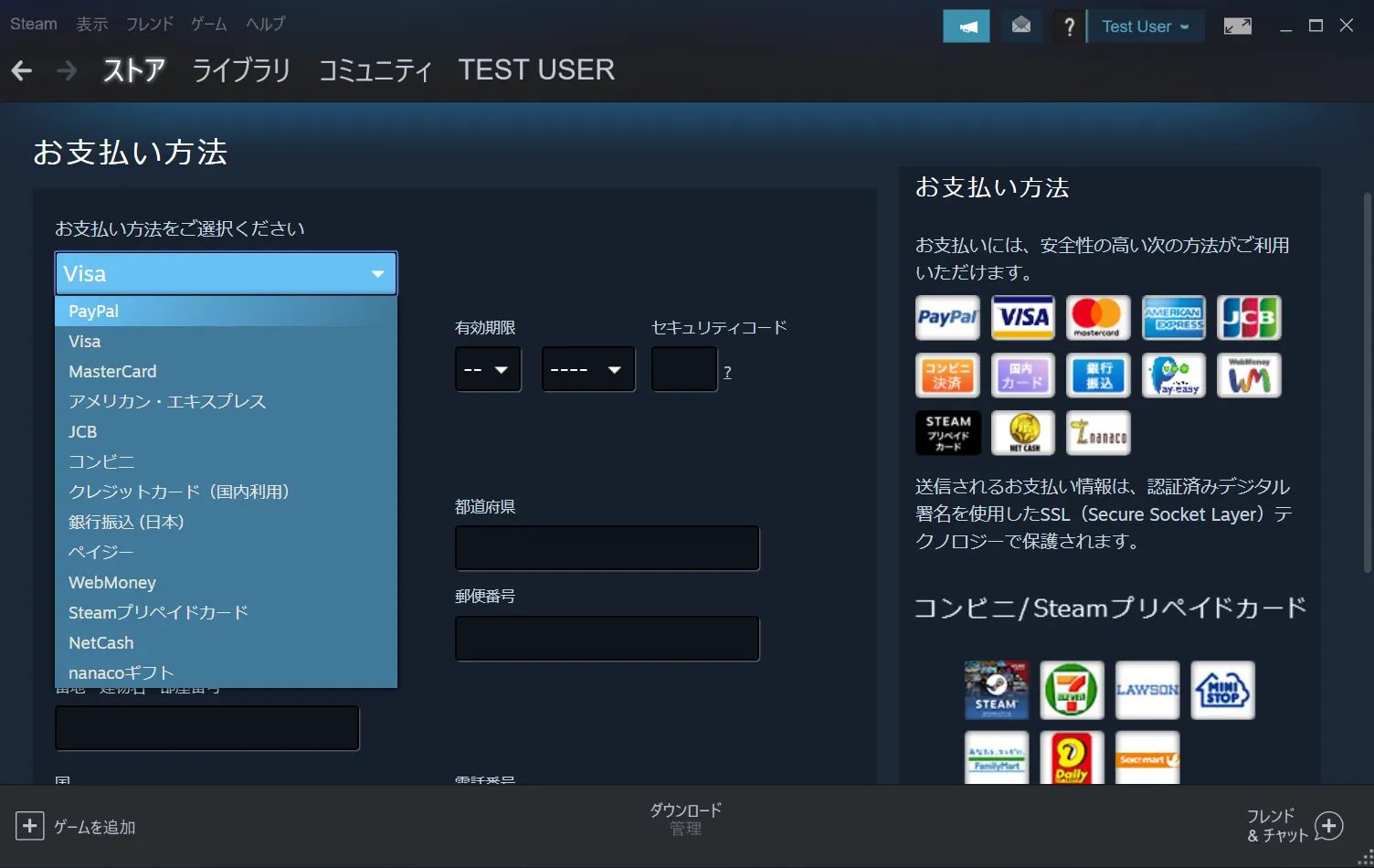Collapse the Visa payment method dropdown
This screenshot has width=1374, height=868.
click(x=226, y=273)
